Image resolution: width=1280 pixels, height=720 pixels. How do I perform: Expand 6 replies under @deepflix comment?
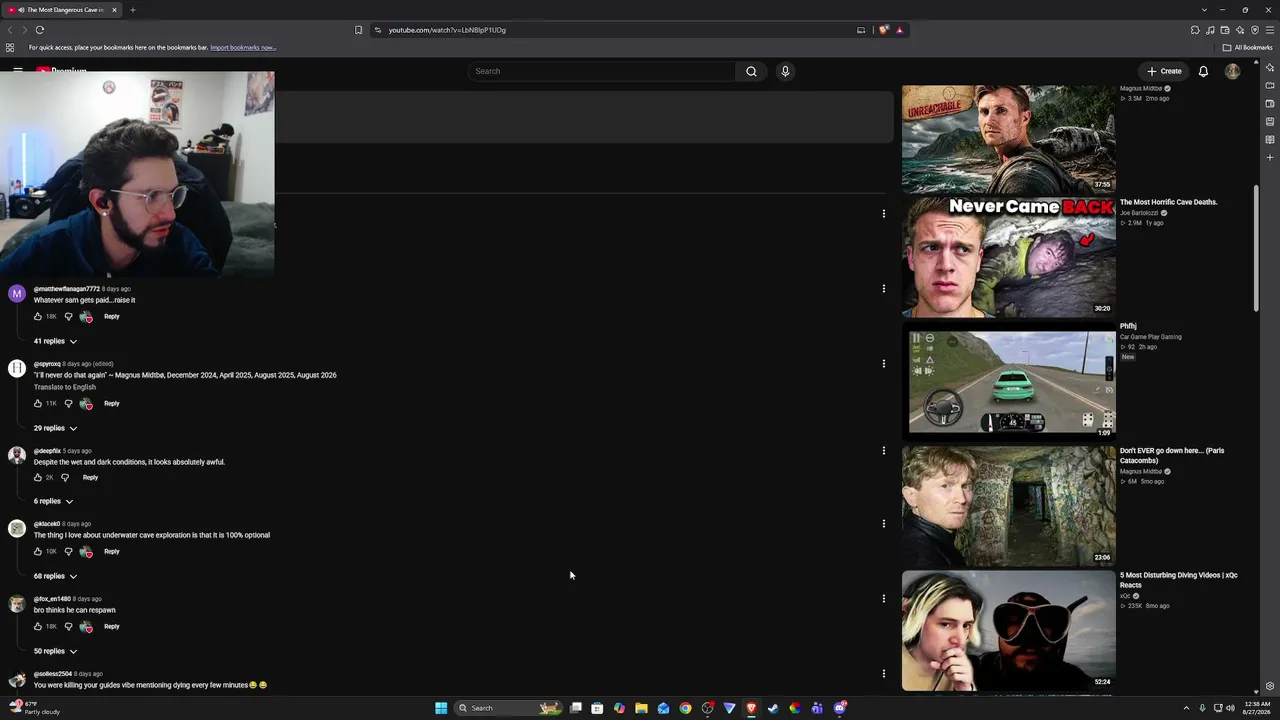coord(53,502)
